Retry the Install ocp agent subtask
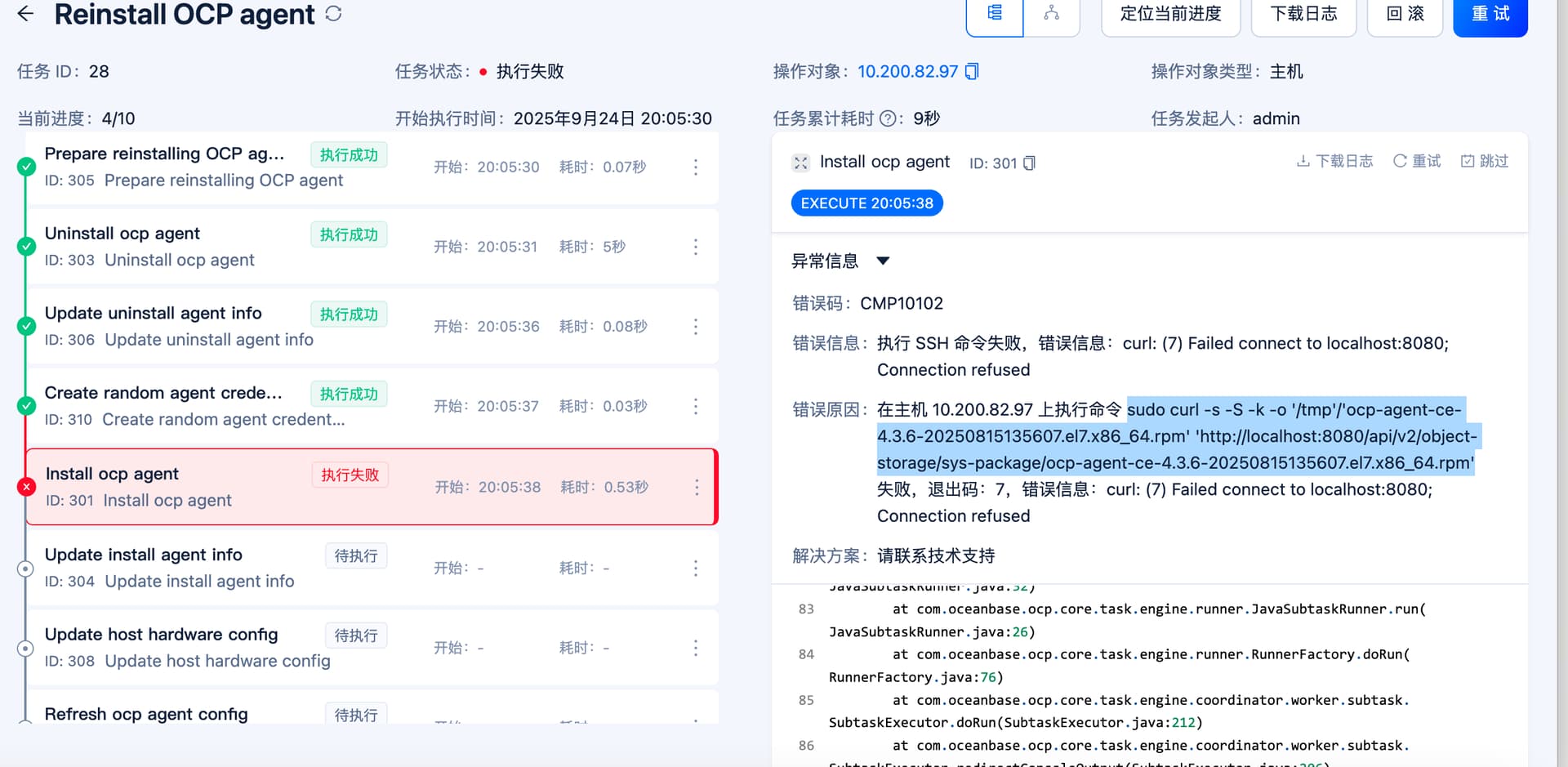This screenshot has height=767, width=1568. 1417,162
